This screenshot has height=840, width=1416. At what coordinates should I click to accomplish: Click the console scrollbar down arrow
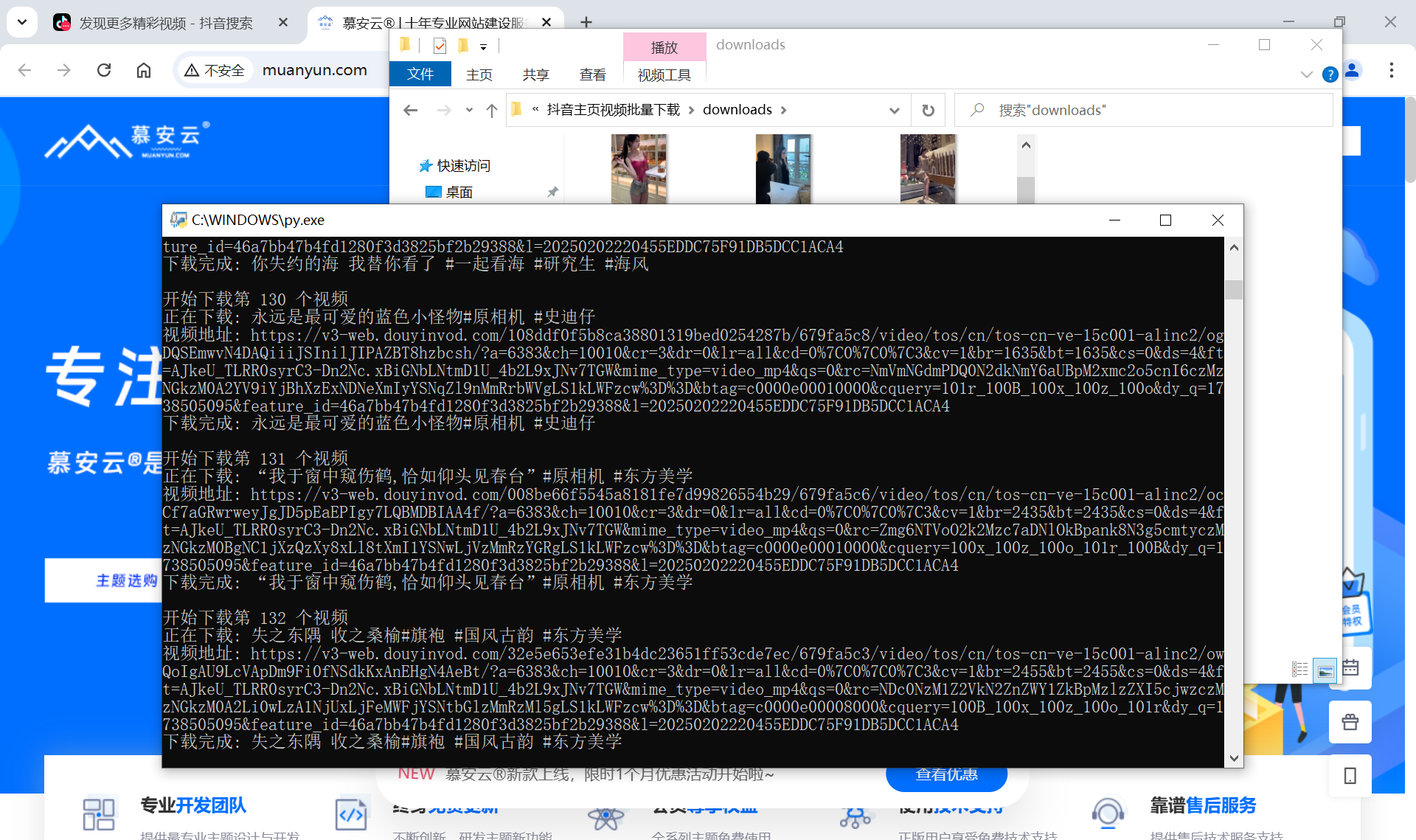pyautogui.click(x=1234, y=757)
